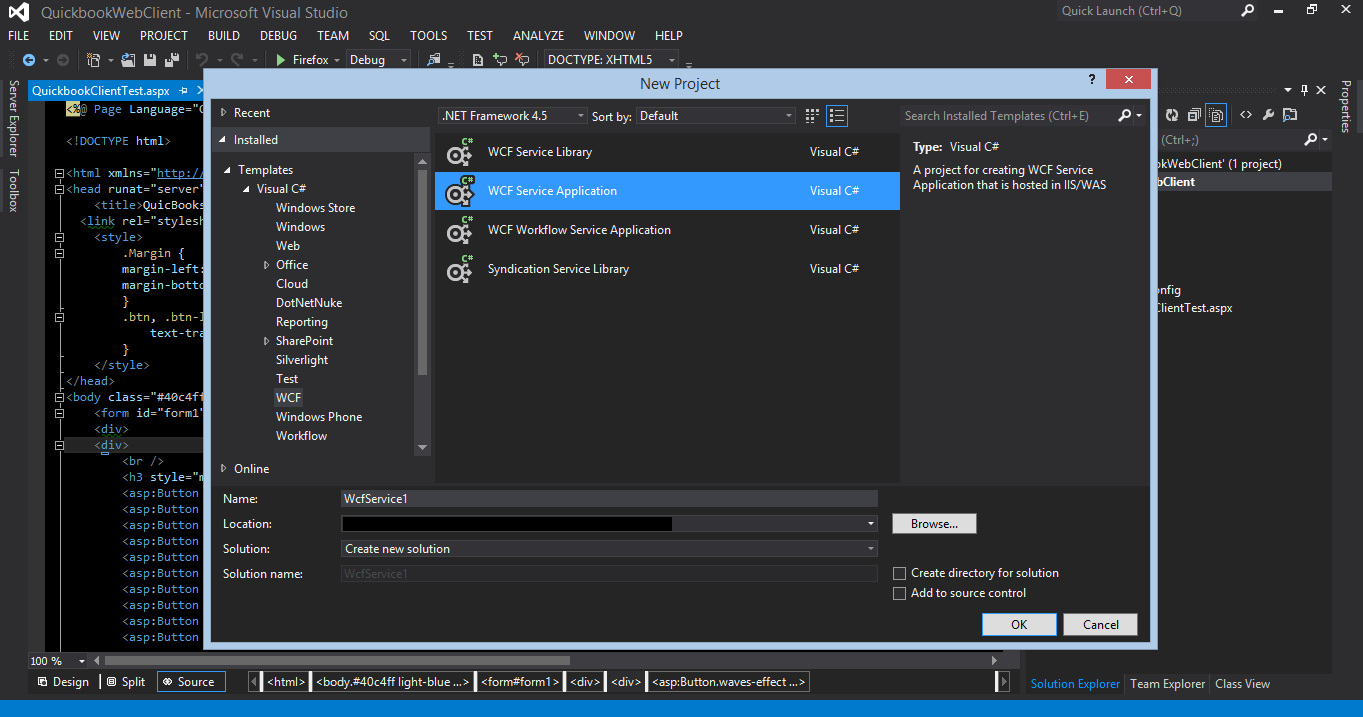Click the Quick Launch search magnifier icon
This screenshot has height=717, width=1363.
tap(1247, 10)
